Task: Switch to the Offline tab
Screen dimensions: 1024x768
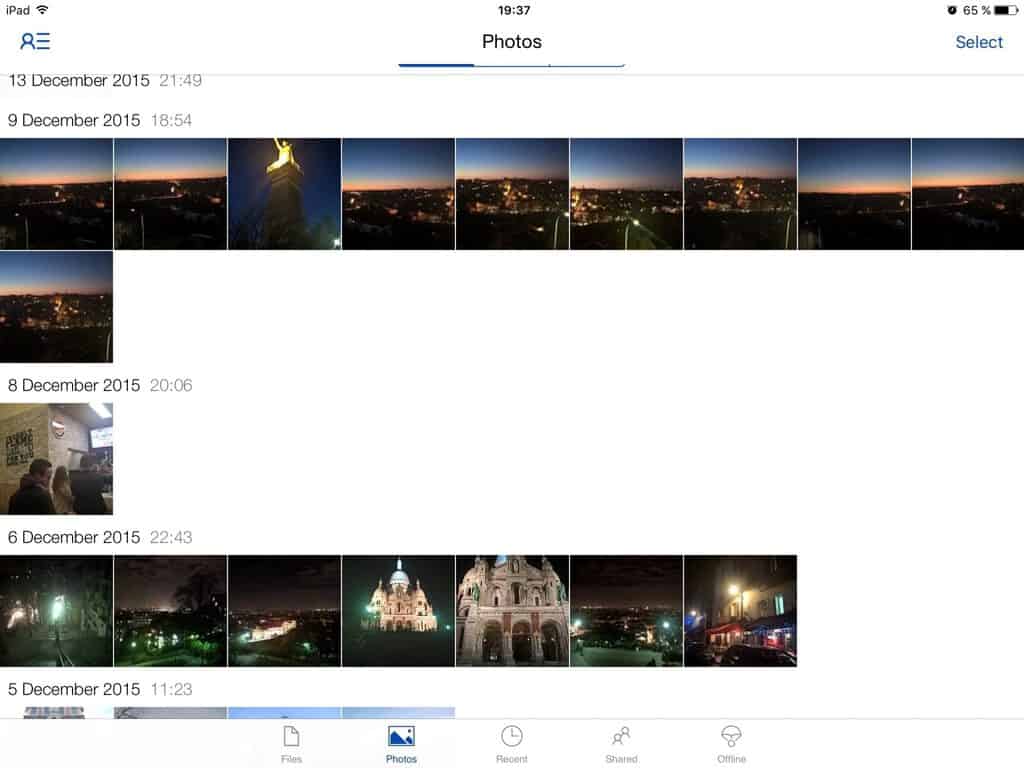Action: click(731, 744)
